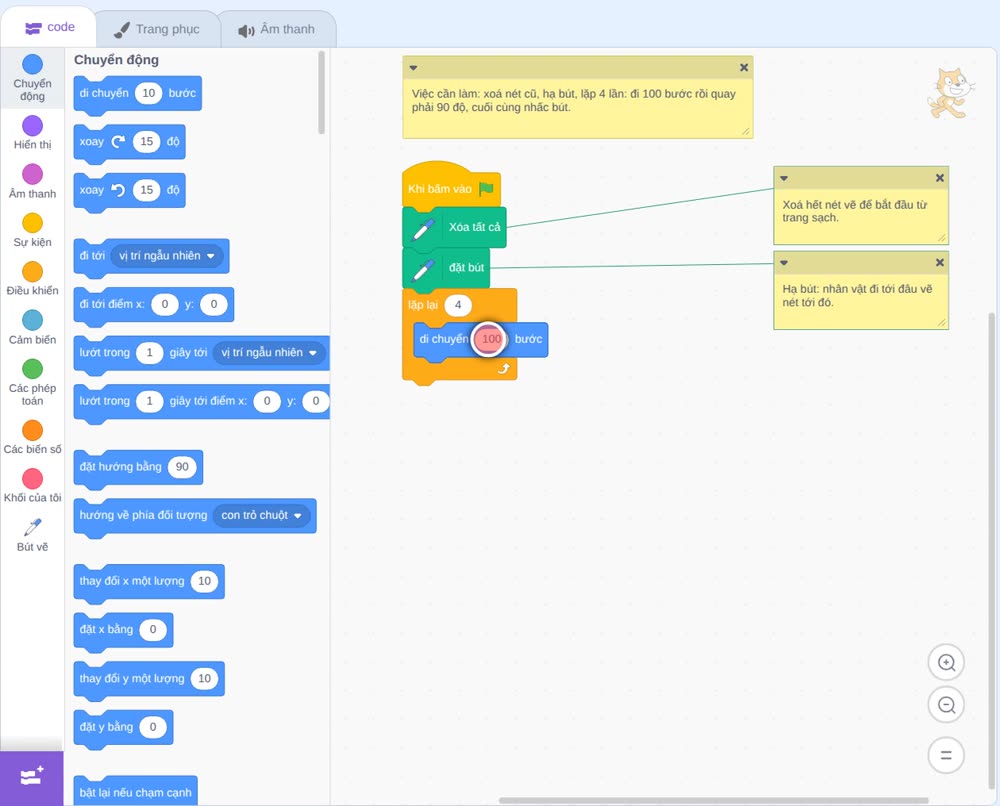The height and width of the screenshot is (806, 1000).
Task: Close the 'Hạ bút' comment
Action: point(939,263)
